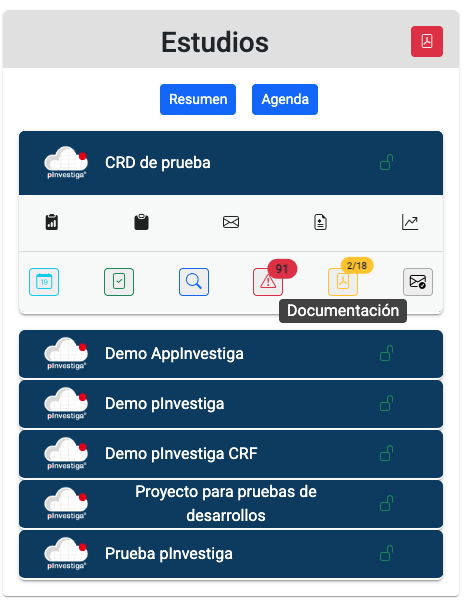Open the blue magnifier search icon

point(194,282)
